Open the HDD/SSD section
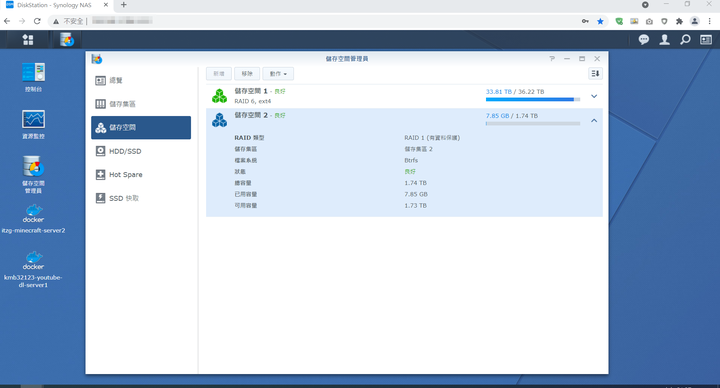Image resolution: width=720 pixels, height=388 pixels. [141, 151]
